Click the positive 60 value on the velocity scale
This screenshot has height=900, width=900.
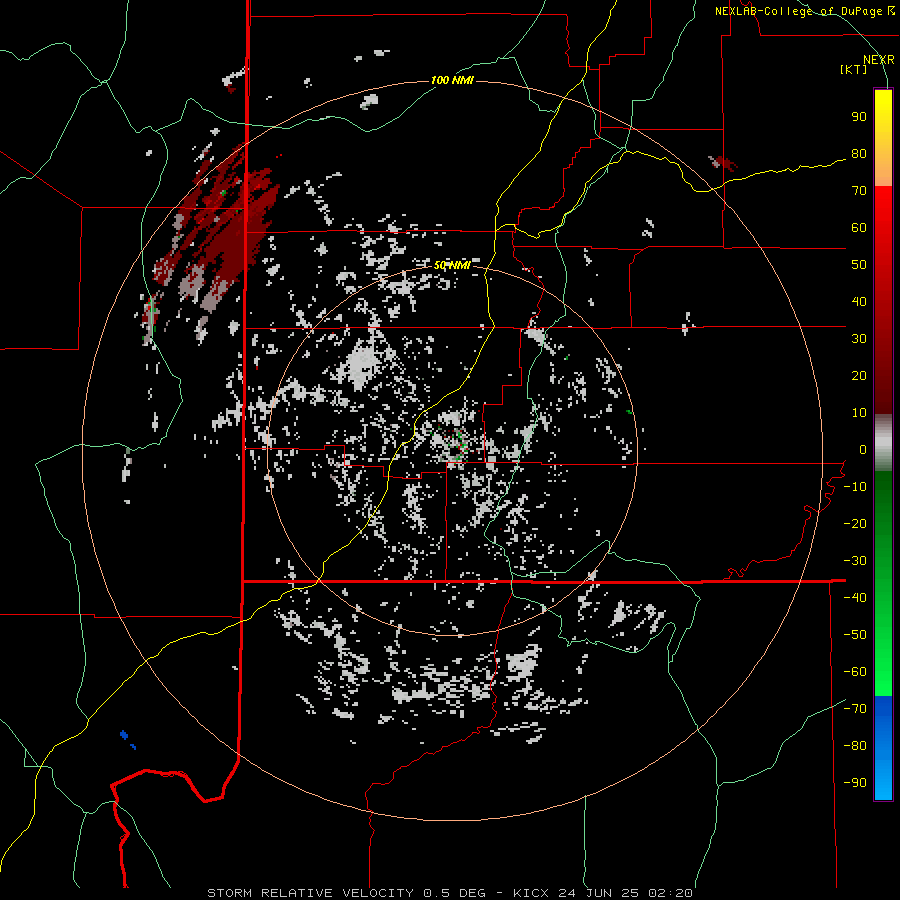[859, 228]
